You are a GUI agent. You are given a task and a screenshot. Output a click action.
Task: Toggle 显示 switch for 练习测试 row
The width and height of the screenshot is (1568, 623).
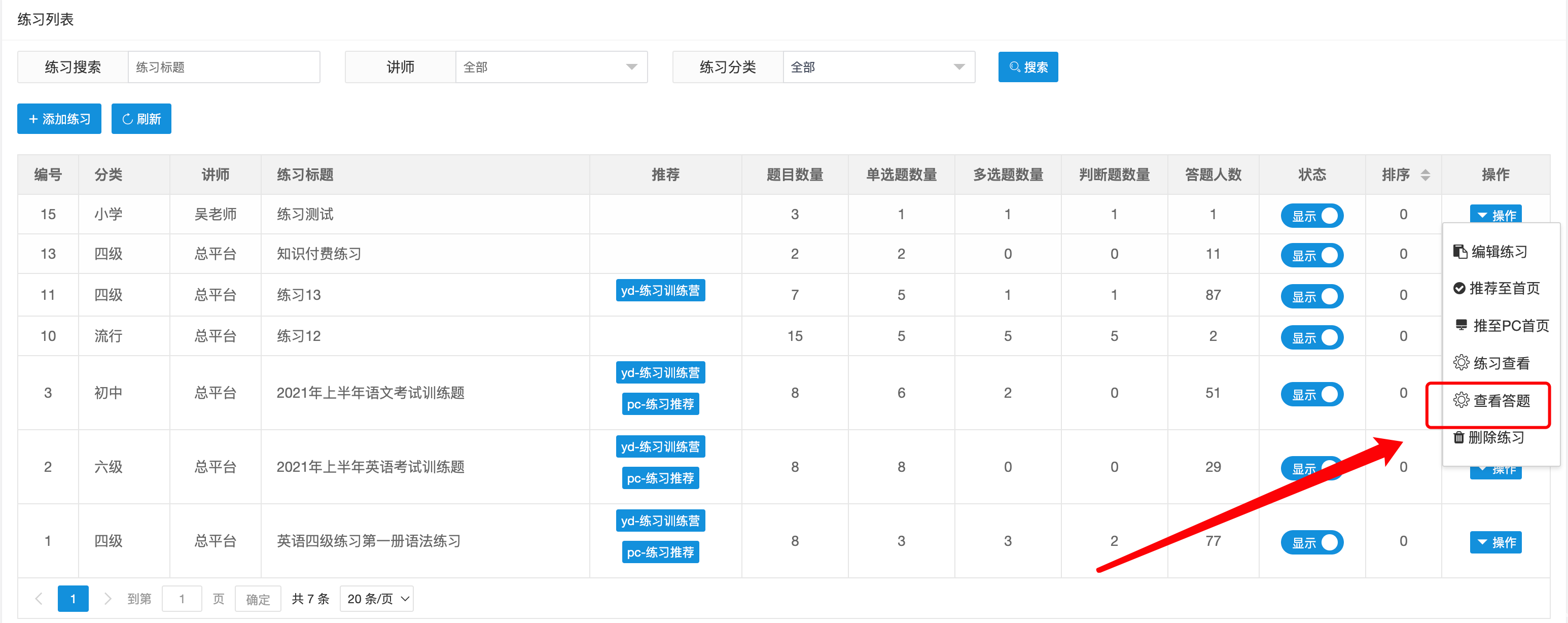tap(1312, 216)
